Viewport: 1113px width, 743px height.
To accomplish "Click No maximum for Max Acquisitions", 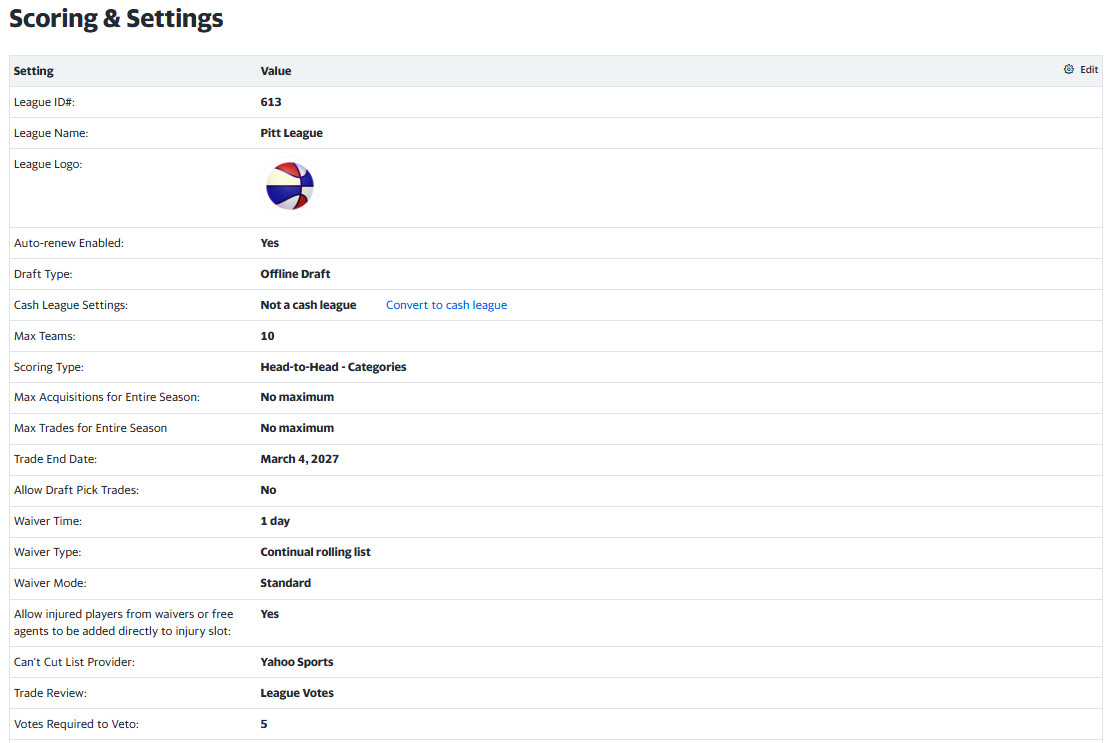I will click(297, 397).
